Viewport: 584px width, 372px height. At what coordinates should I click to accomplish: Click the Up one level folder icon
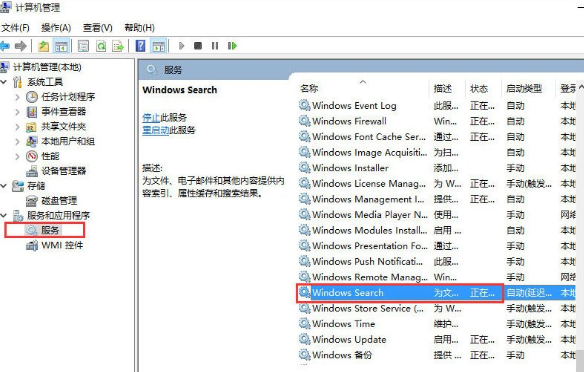click(44, 46)
